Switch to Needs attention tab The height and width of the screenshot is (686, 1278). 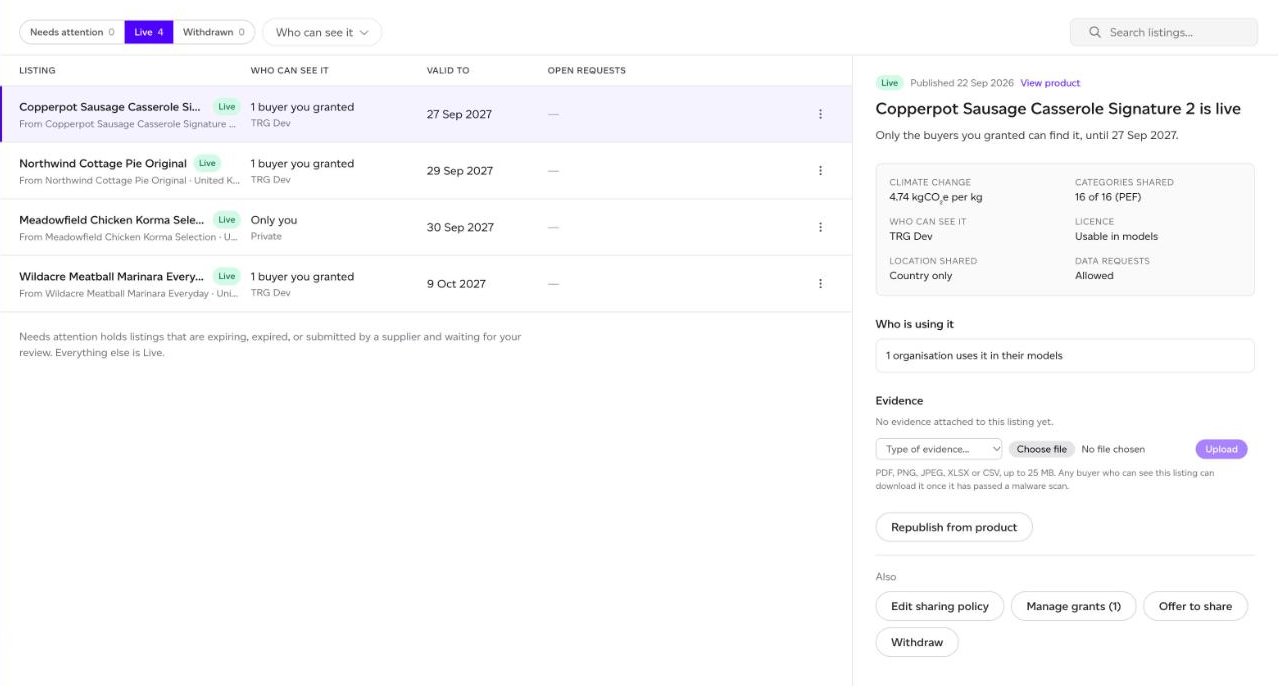point(72,32)
